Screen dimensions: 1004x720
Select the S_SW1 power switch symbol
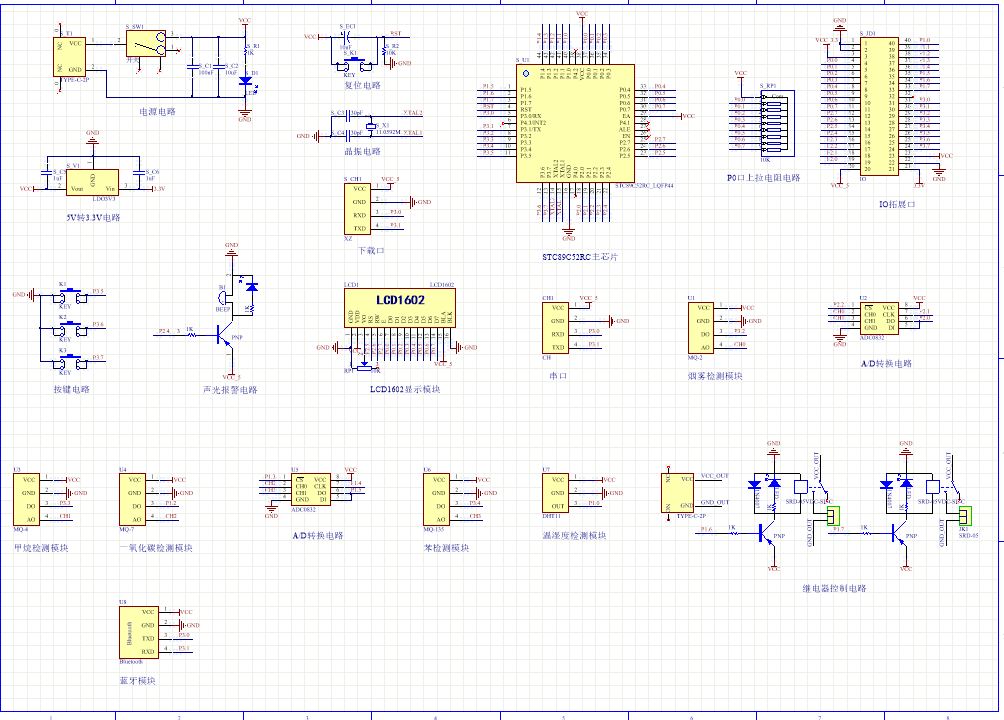click(146, 43)
